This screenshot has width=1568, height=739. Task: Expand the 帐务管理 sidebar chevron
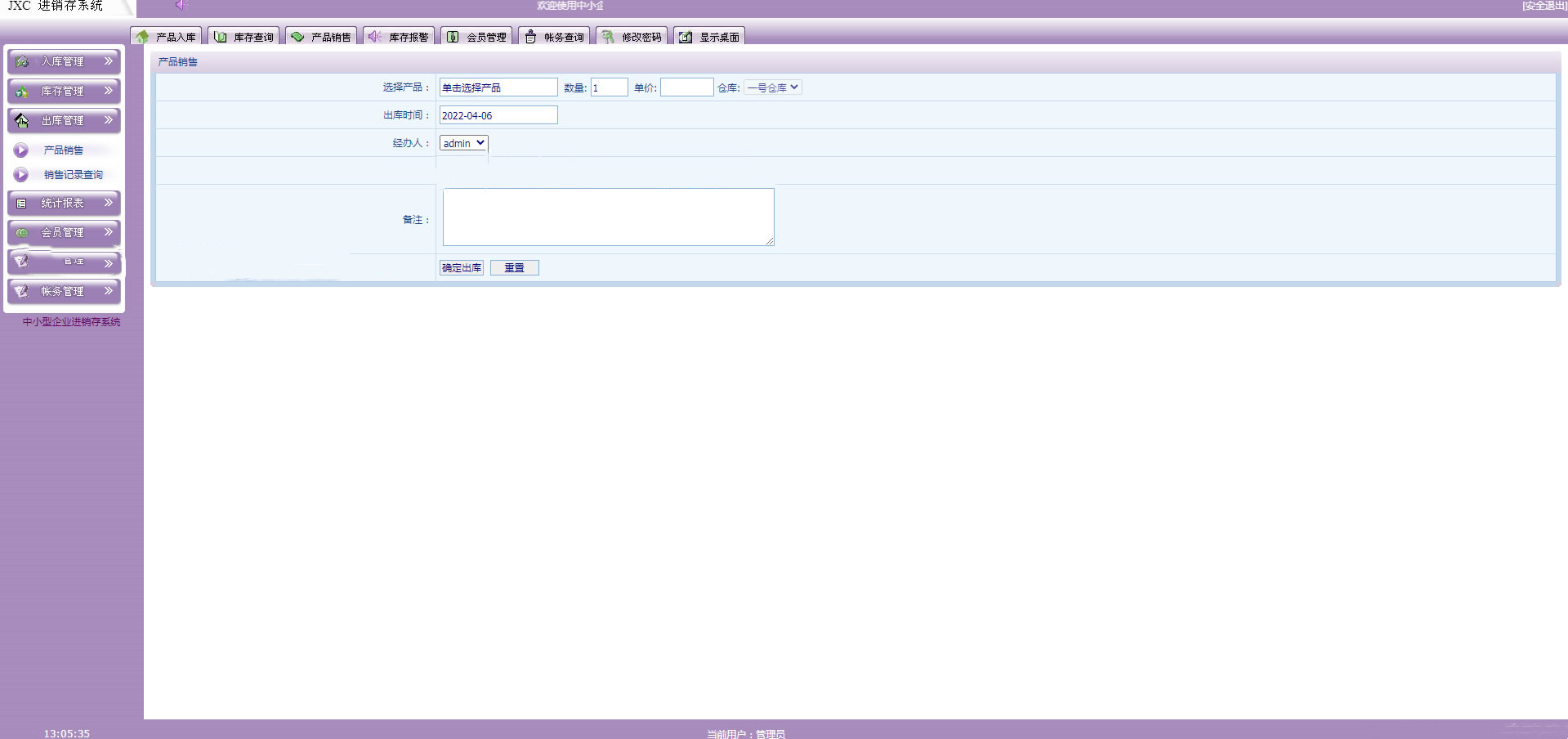(108, 291)
